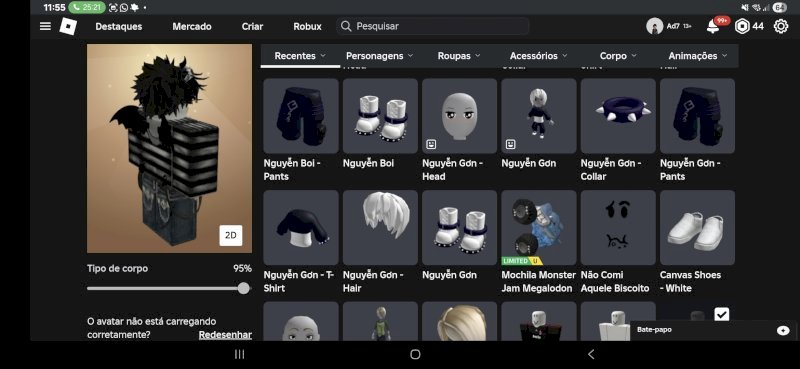The height and width of the screenshot is (369, 800).
Task: Open the hamburger navigation menu
Action: [45, 26]
